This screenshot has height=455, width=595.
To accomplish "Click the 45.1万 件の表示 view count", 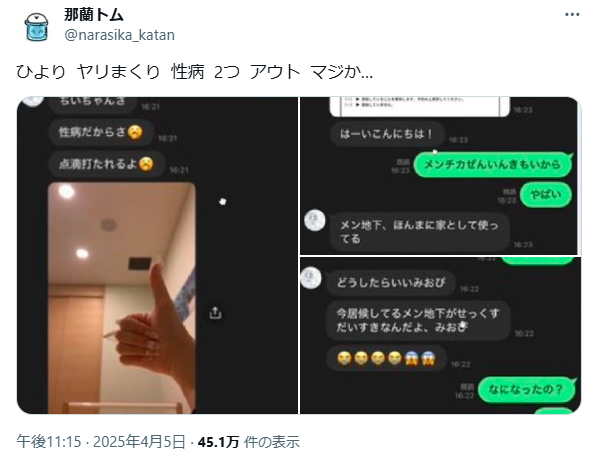I will [x=249, y=441].
